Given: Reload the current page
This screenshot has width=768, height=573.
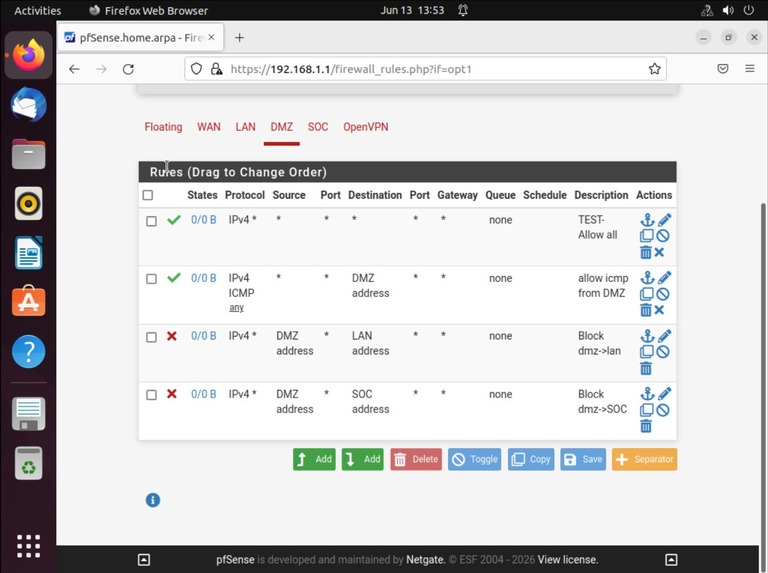Looking at the screenshot, I should click(128, 69).
